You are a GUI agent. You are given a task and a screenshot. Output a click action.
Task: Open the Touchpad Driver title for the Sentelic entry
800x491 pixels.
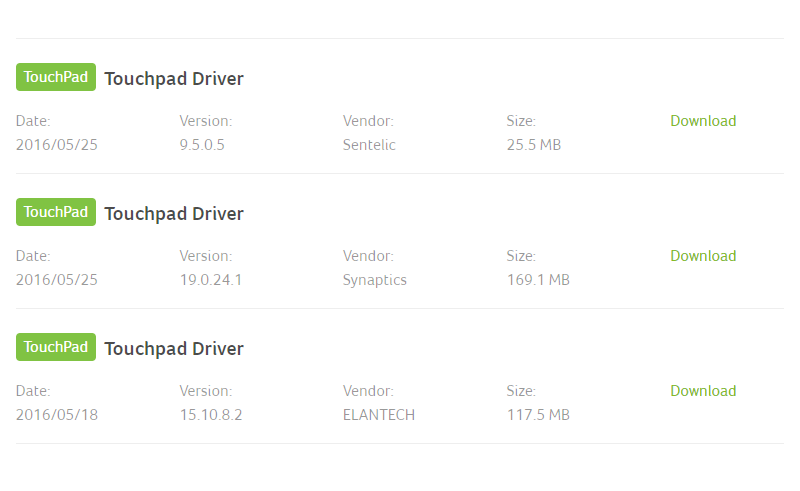174,79
